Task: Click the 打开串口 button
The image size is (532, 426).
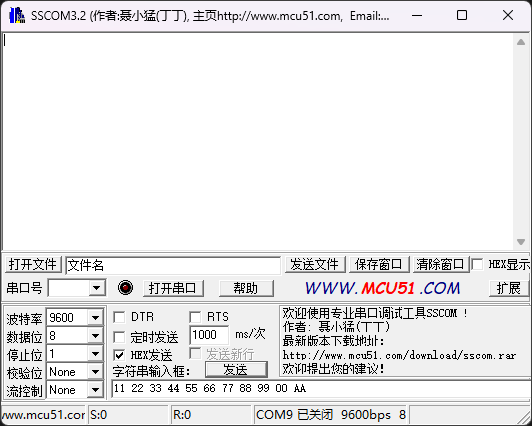Action: [173, 288]
